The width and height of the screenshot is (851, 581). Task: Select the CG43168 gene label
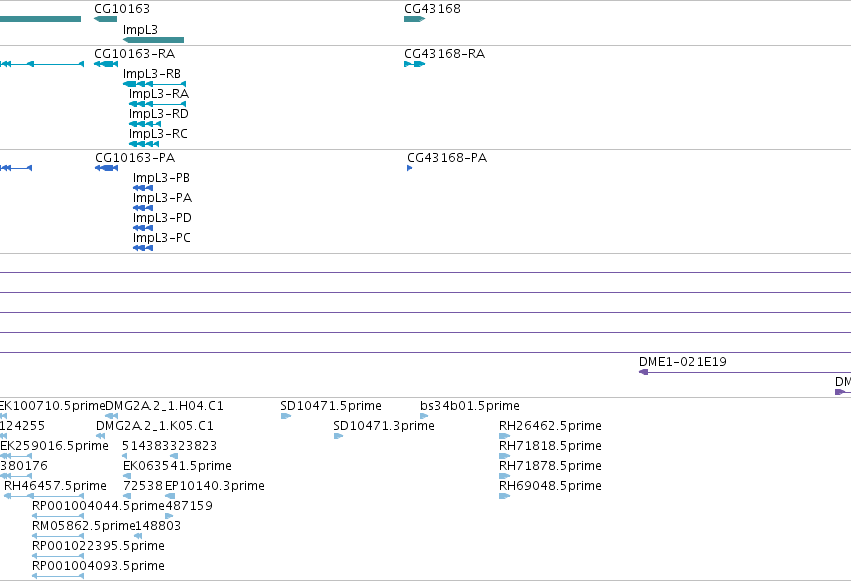click(x=432, y=9)
